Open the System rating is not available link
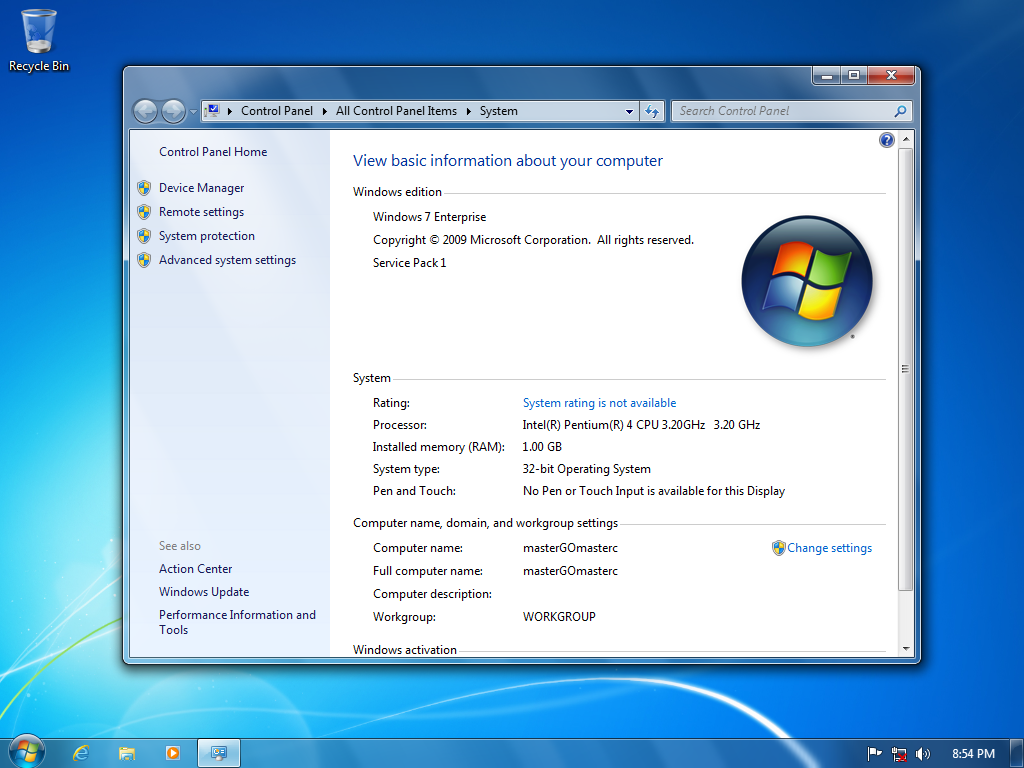Viewport: 1024px width, 768px height. [x=599, y=402]
